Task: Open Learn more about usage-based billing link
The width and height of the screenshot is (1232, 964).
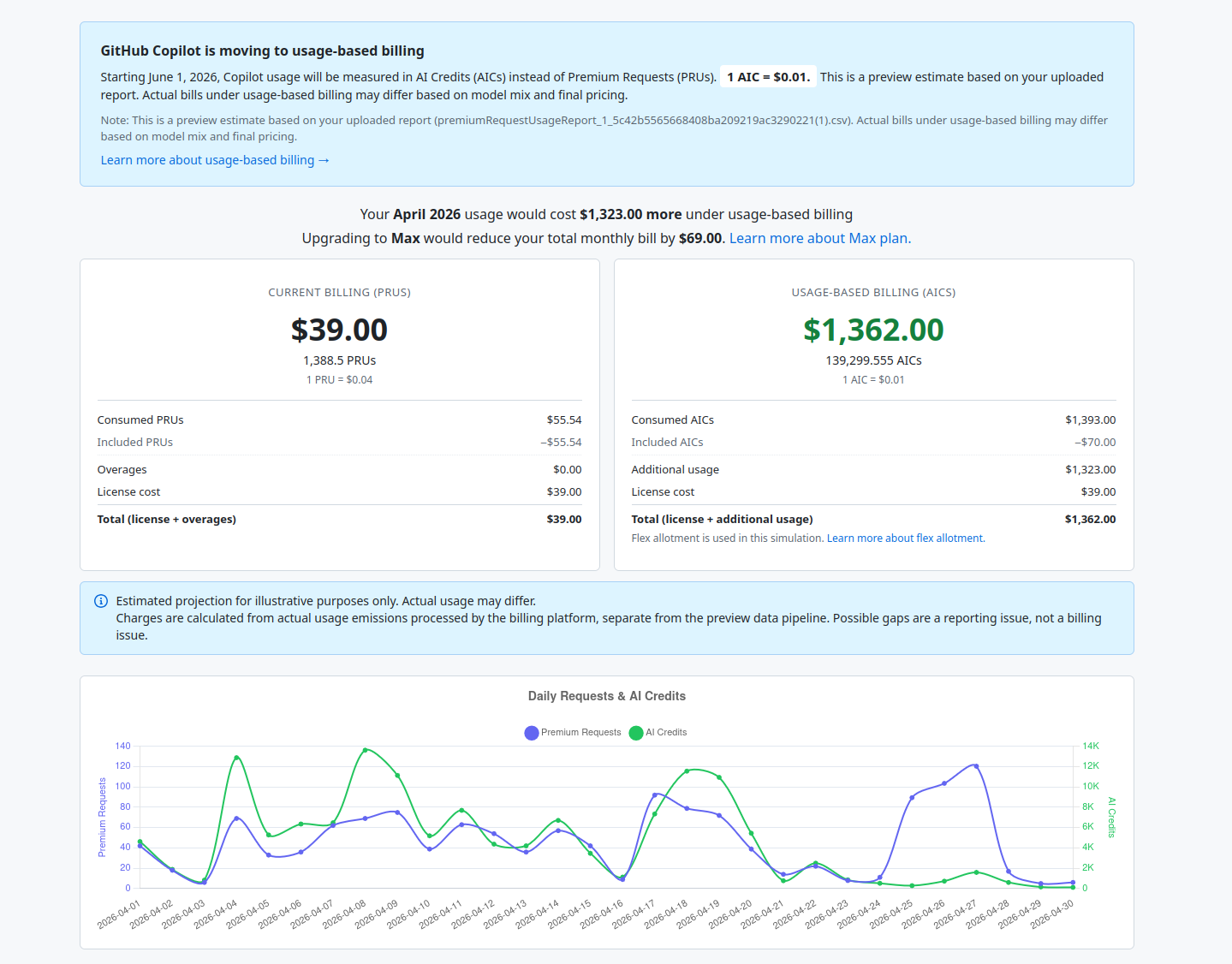Action: (x=215, y=160)
